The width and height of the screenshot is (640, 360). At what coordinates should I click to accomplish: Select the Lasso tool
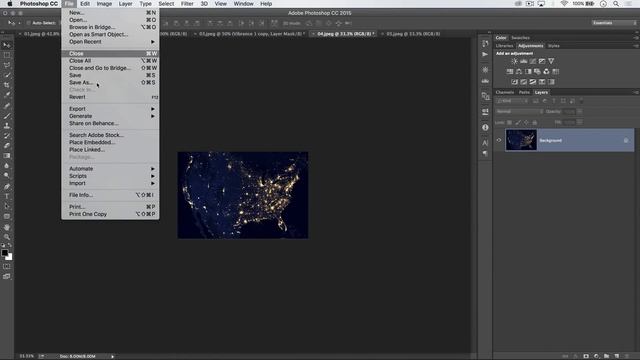point(7,65)
